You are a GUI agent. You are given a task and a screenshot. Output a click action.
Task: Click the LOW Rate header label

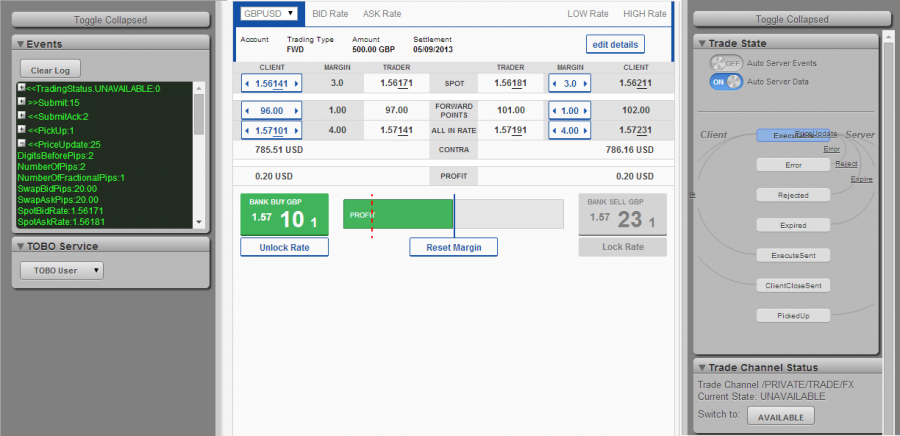(588, 14)
